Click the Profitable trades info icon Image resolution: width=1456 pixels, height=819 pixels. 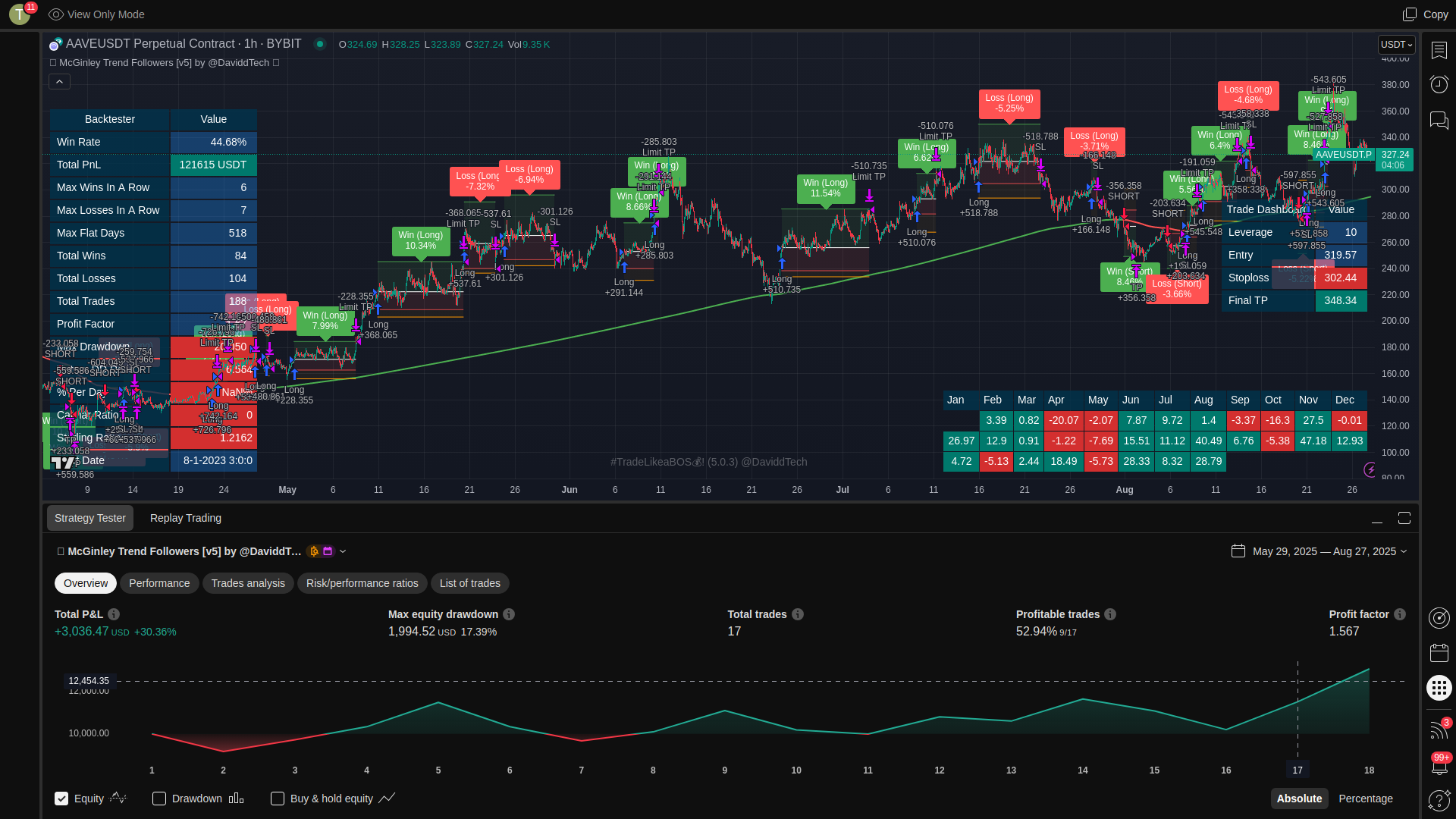coord(1110,614)
